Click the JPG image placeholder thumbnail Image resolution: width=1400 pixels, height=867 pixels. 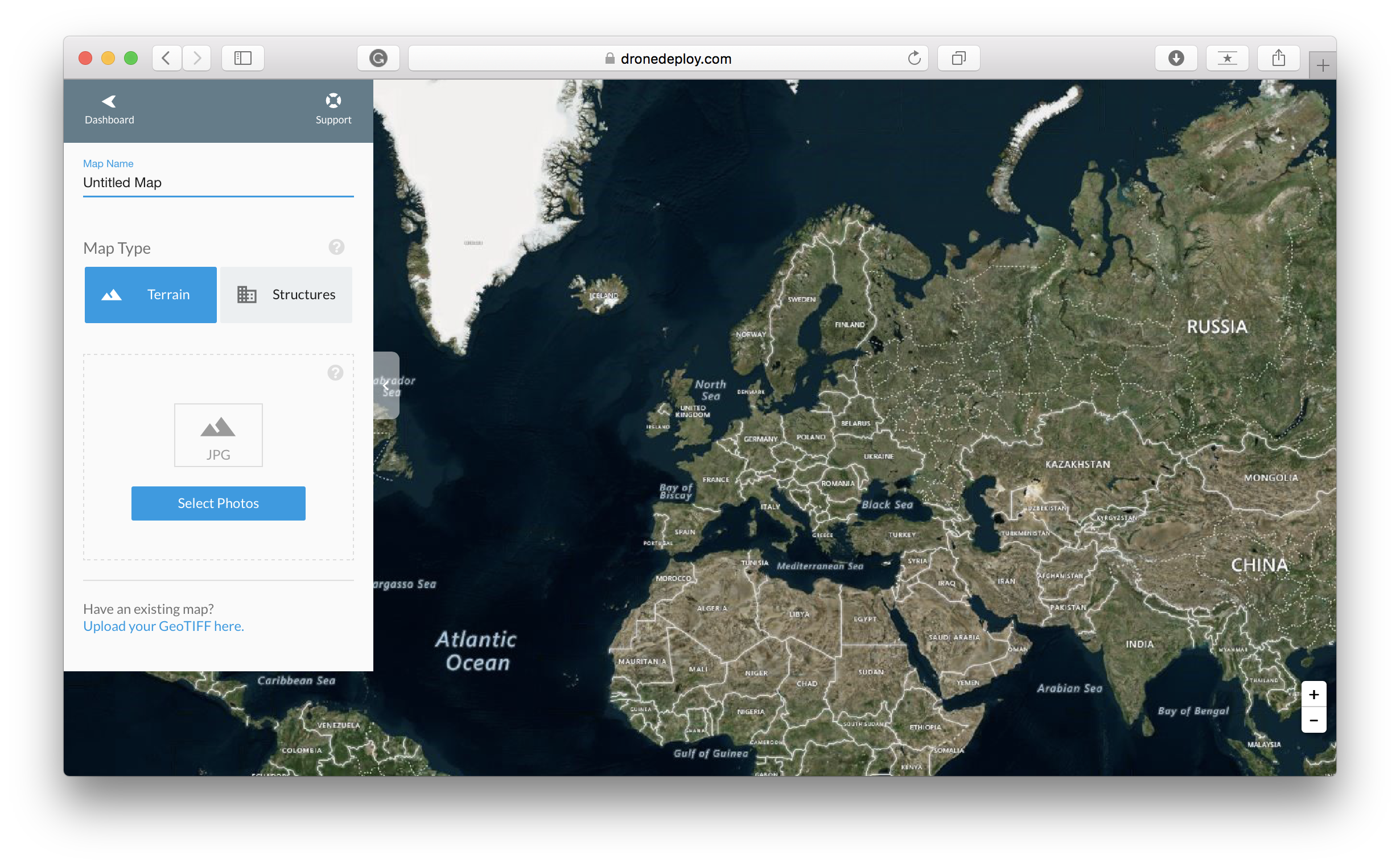click(x=219, y=435)
